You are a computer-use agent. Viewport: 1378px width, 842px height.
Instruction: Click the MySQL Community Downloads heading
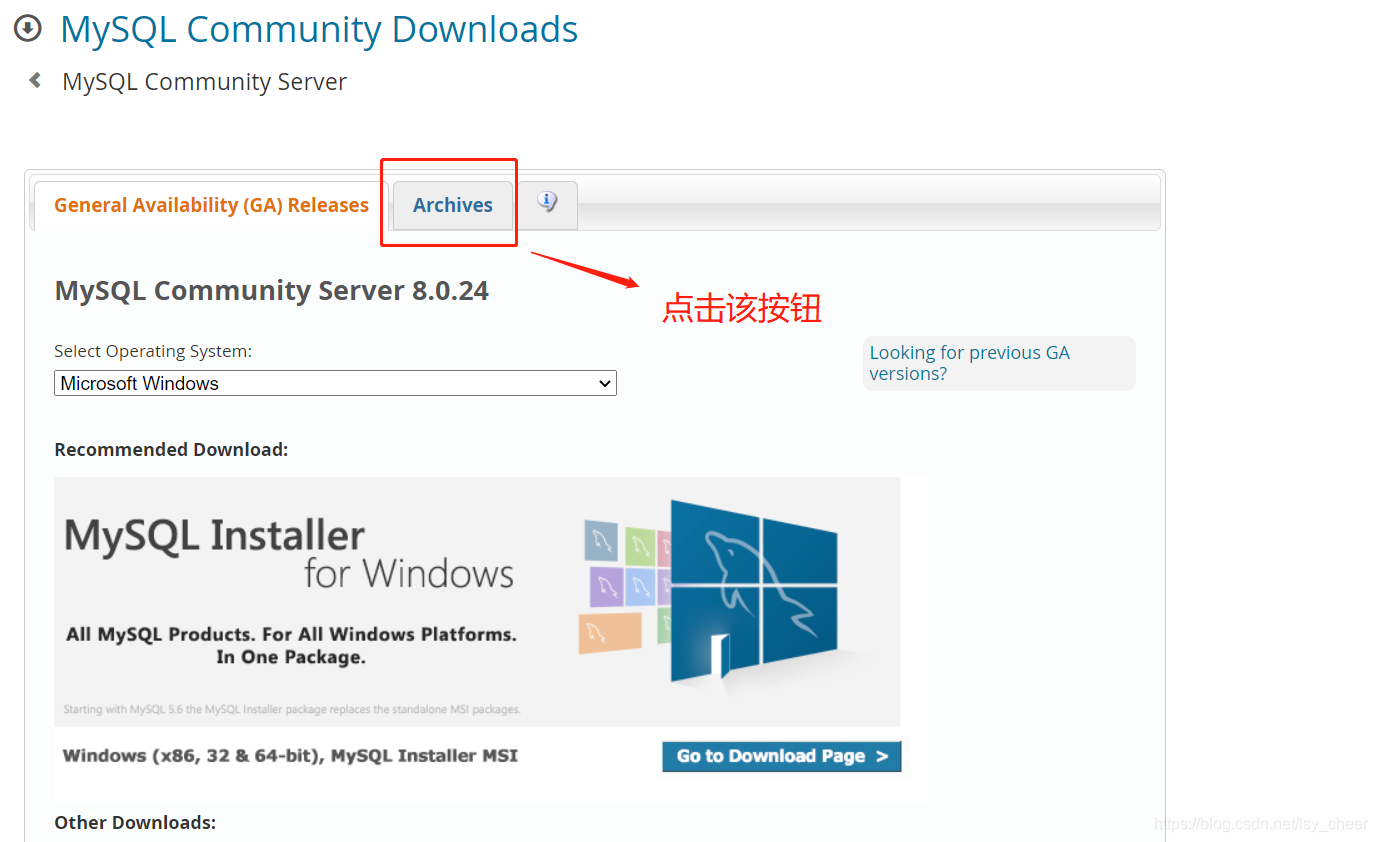click(x=319, y=29)
